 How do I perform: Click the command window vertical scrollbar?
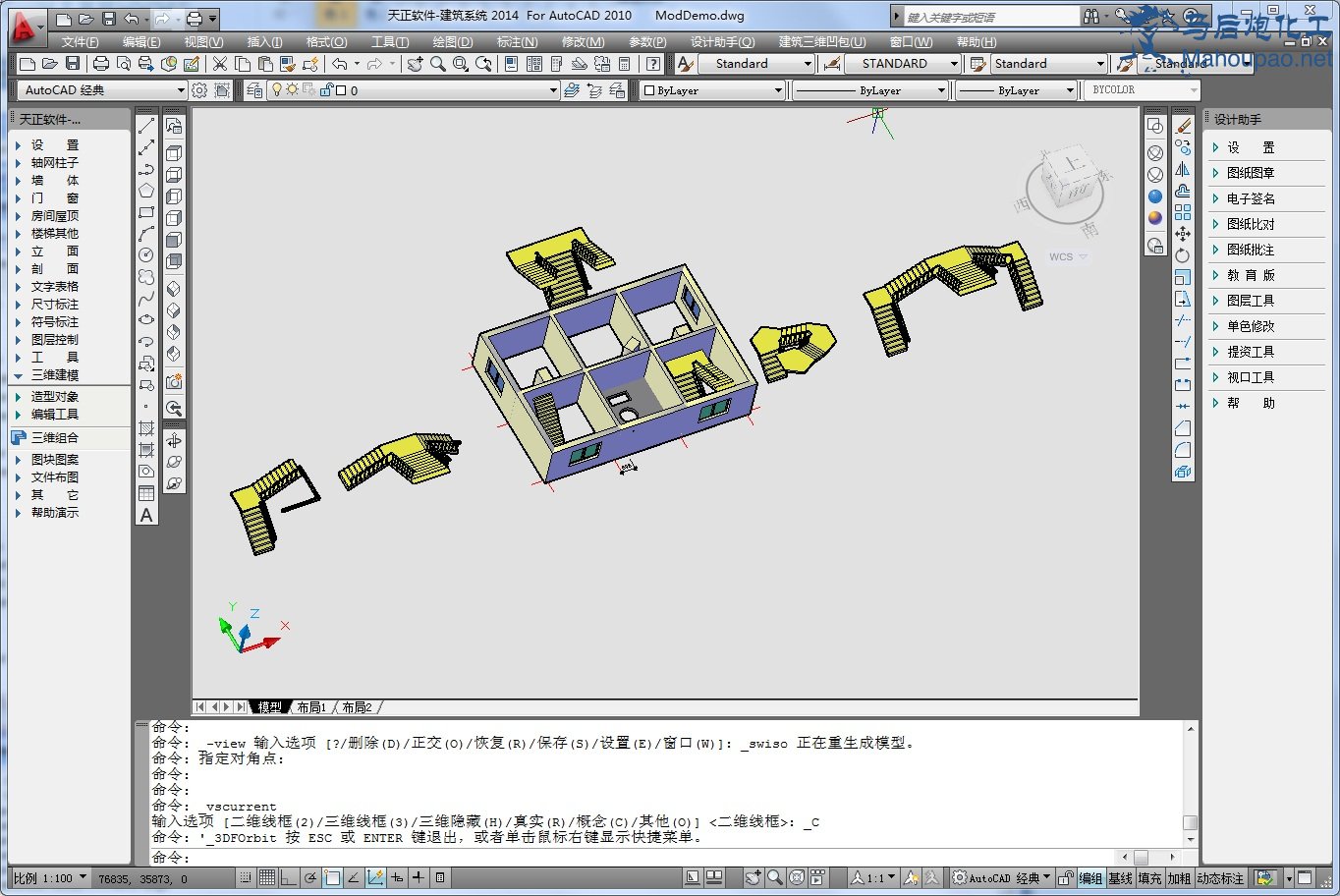(x=1191, y=783)
